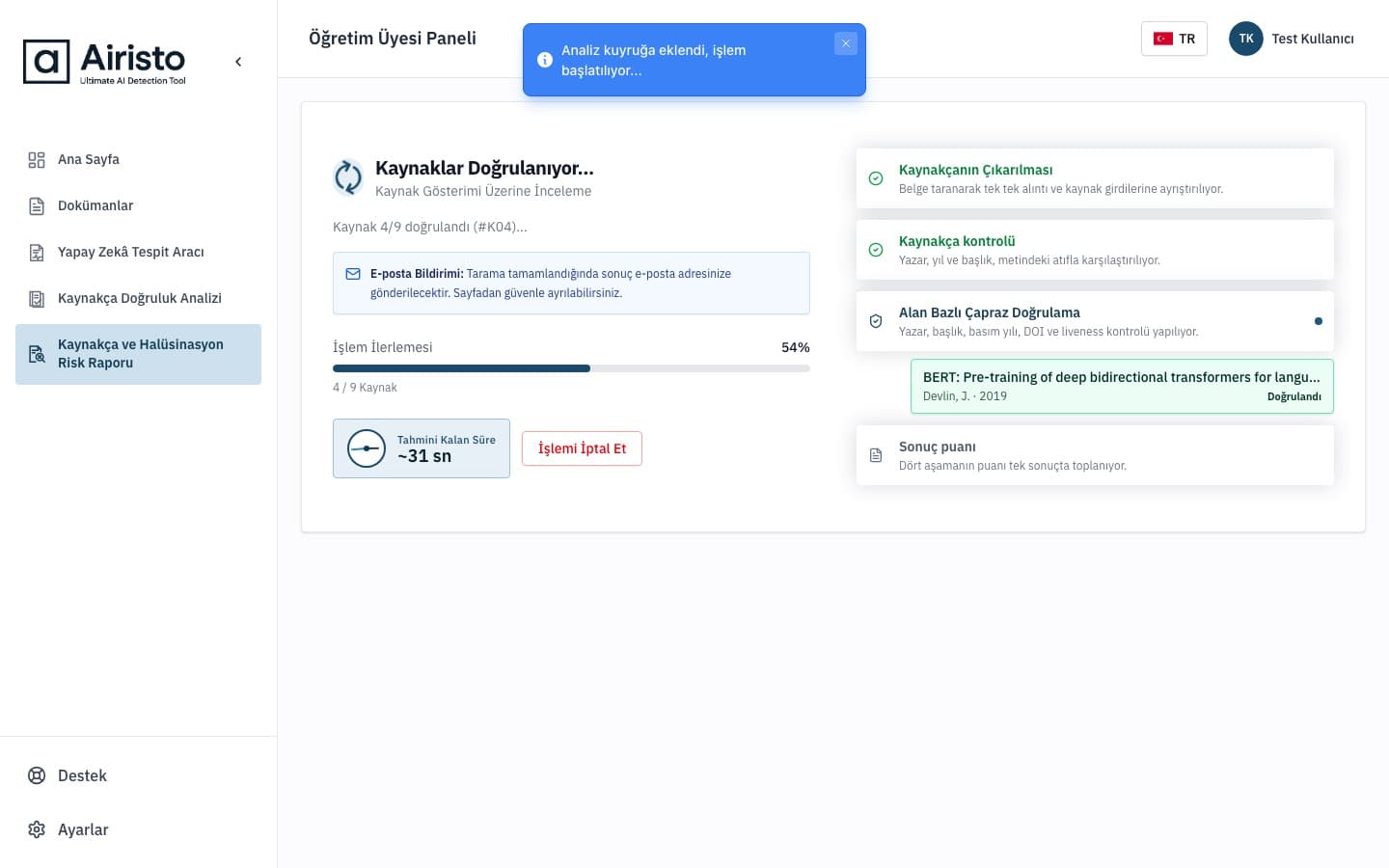Open Dokümanlar menu item
Screen dimensions: 1389x868
pos(138,205)
